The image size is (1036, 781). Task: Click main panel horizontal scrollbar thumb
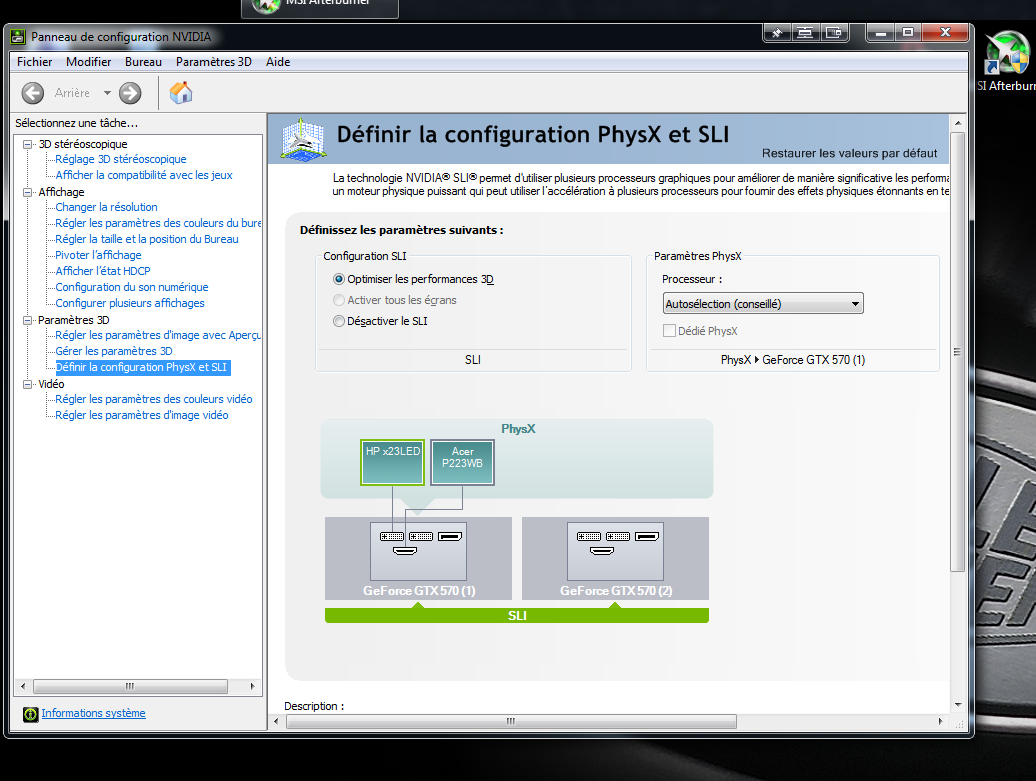coord(511,722)
